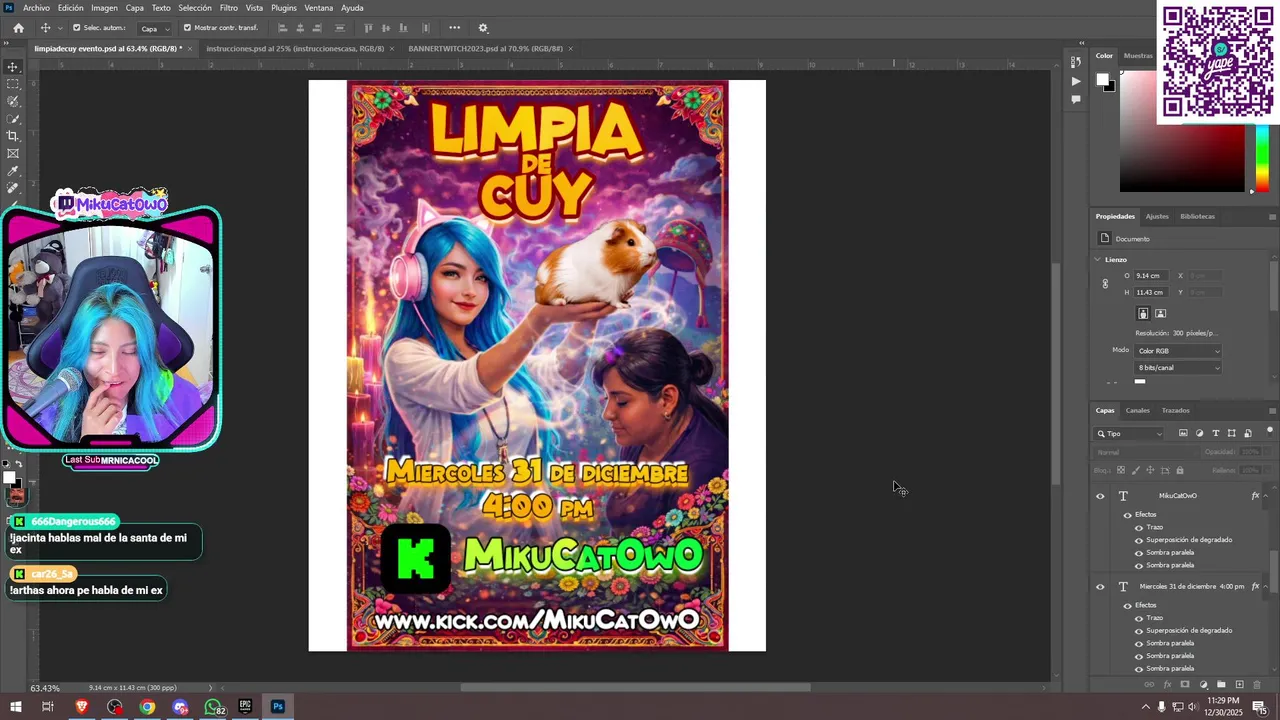Open the Comments panel icon

pyautogui.click(x=1076, y=99)
